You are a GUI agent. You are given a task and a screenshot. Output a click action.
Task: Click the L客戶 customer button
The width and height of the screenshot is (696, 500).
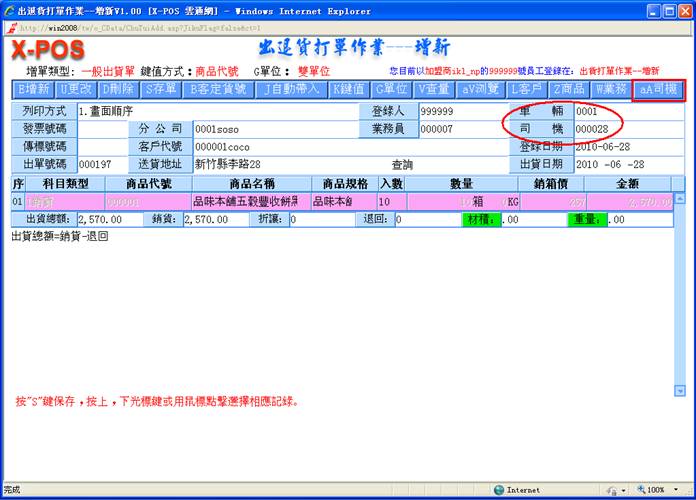[525, 89]
